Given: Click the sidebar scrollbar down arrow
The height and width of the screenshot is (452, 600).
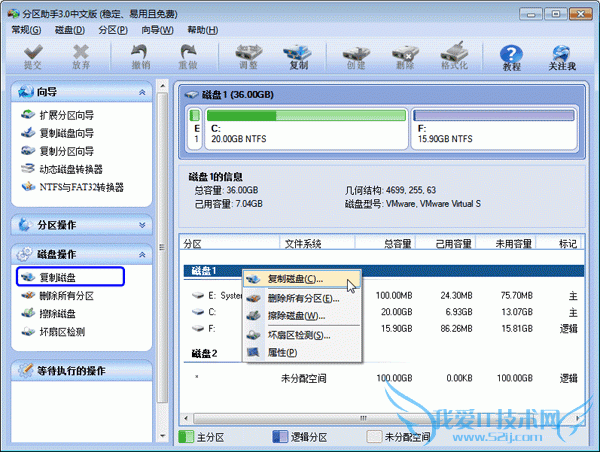Looking at the screenshot, I should click(163, 436).
